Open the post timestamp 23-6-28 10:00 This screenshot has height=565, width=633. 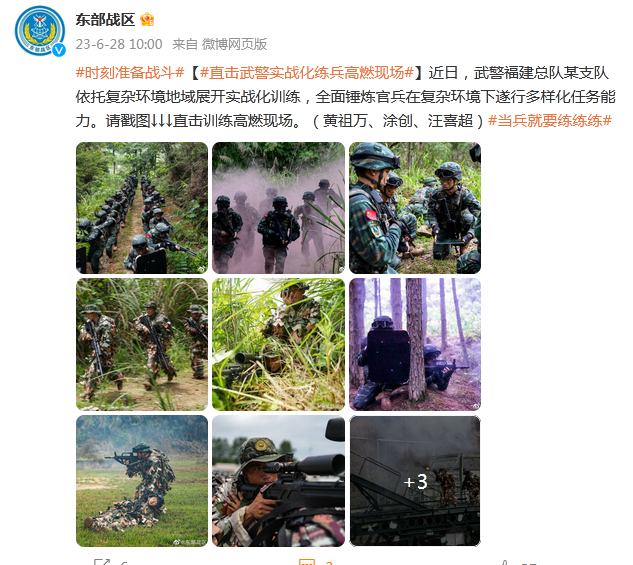point(119,44)
